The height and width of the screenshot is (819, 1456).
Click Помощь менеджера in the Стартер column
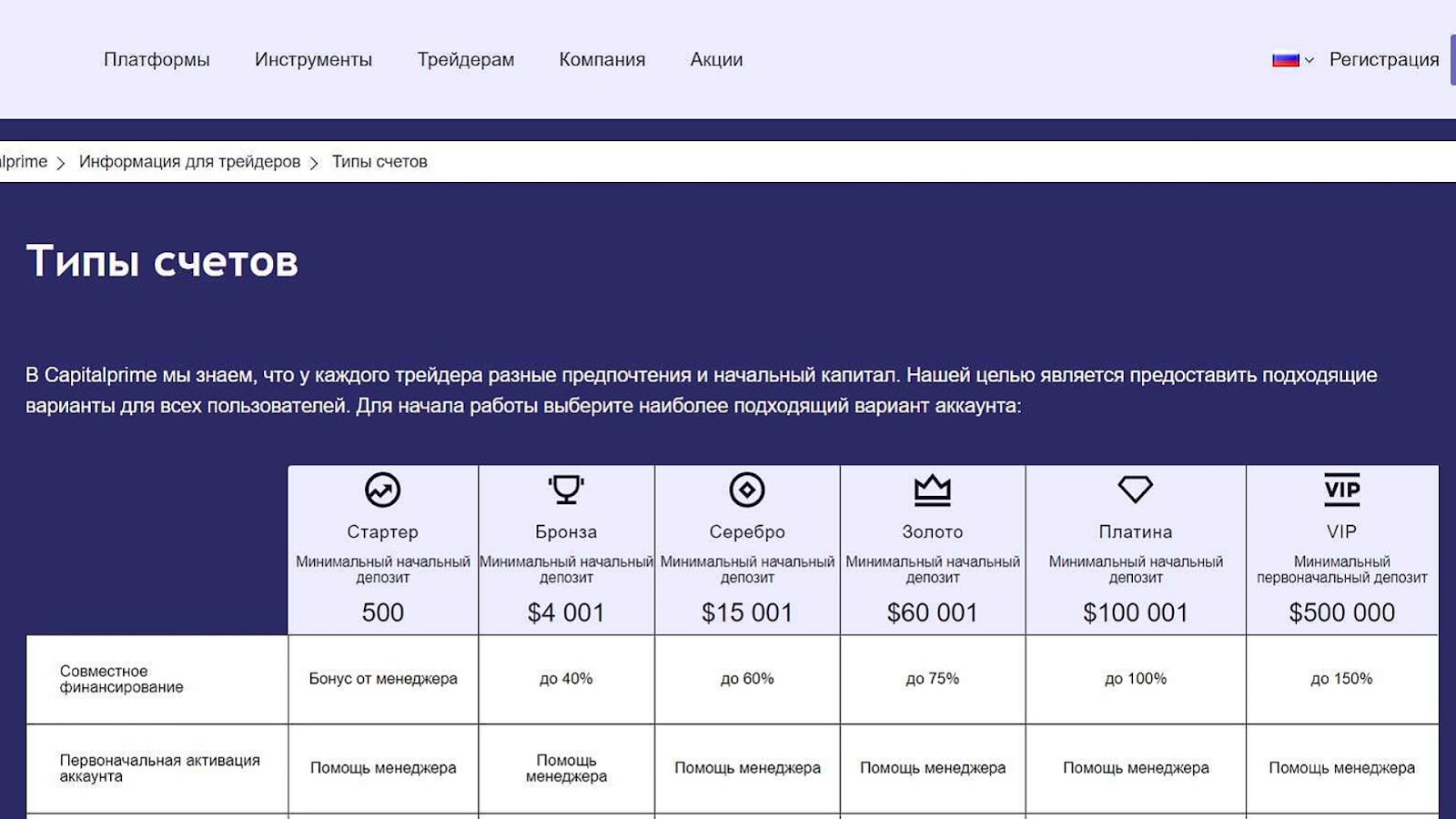click(x=382, y=767)
